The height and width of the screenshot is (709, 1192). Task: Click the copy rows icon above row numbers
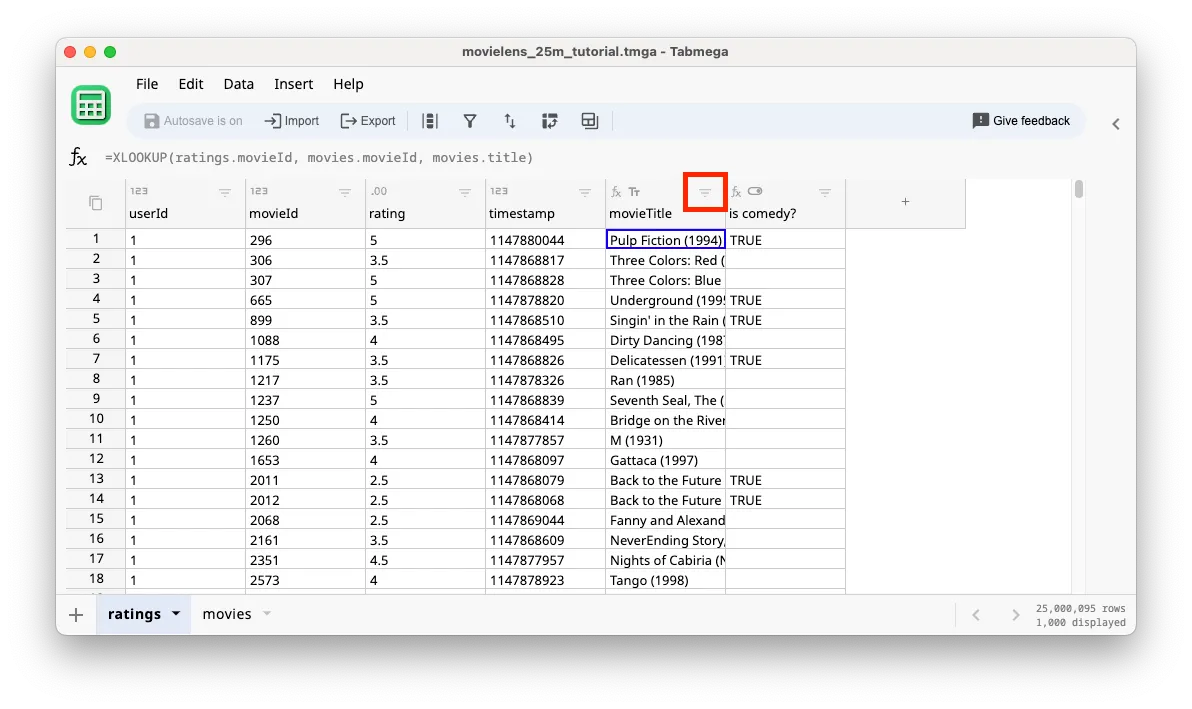click(x=94, y=201)
